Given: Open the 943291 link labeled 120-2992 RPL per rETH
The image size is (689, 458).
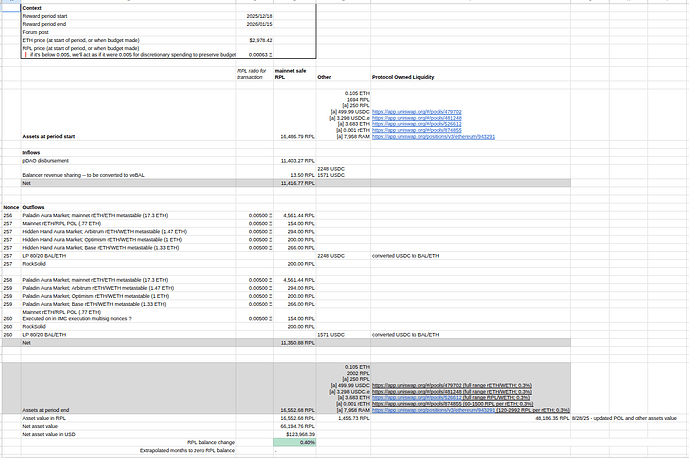Looking at the screenshot, I should [x=471, y=410].
